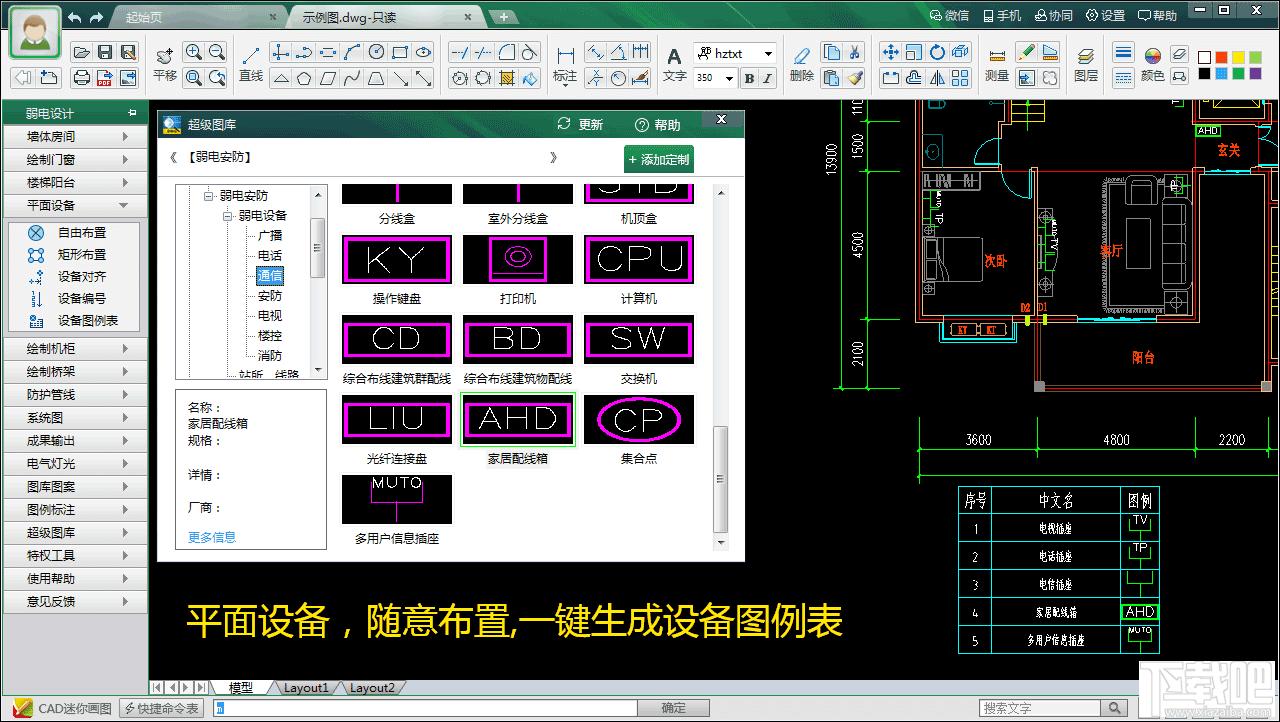Click the 确定 button in command bar
Viewport: 1280px width, 722px height.
[674, 708]
